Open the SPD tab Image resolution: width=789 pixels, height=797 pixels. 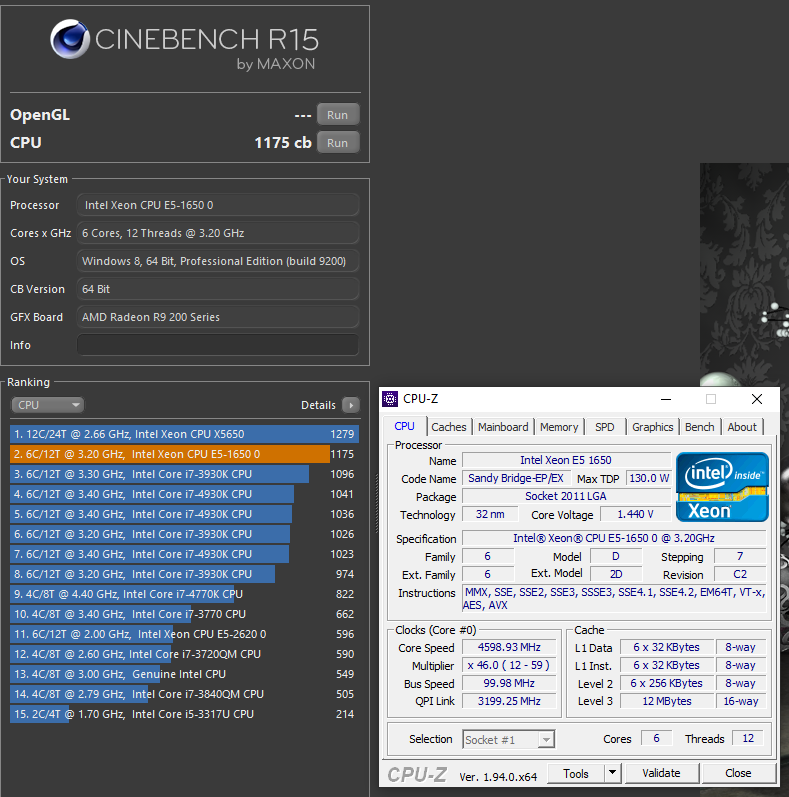tap(605, 427)
